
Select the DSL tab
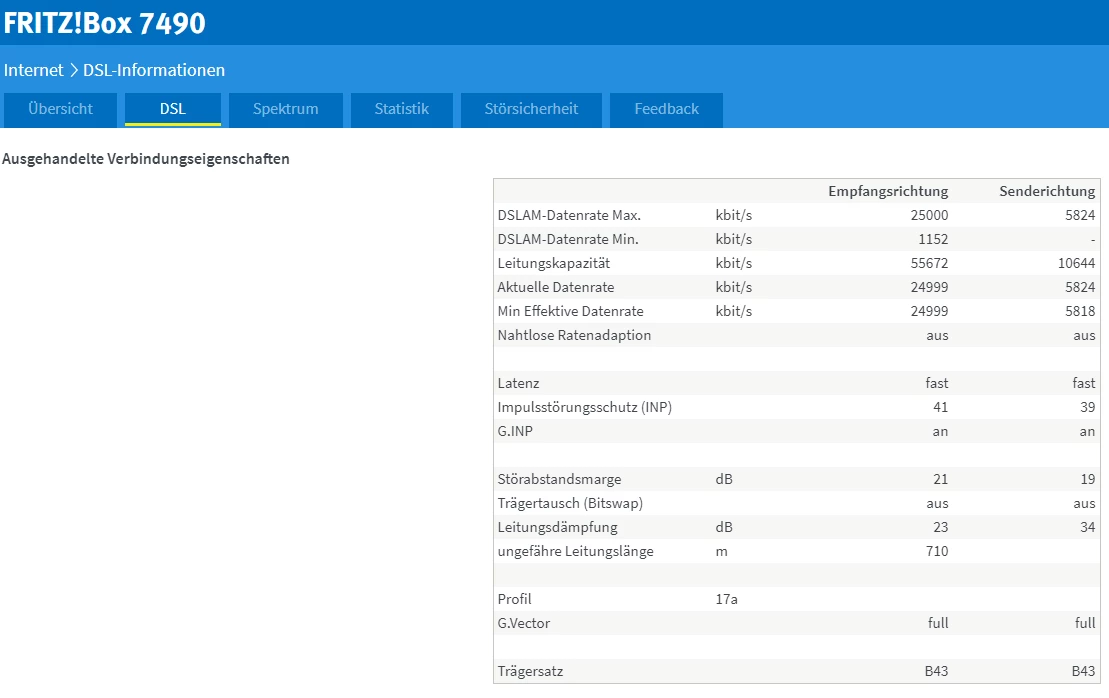point(173,109)
